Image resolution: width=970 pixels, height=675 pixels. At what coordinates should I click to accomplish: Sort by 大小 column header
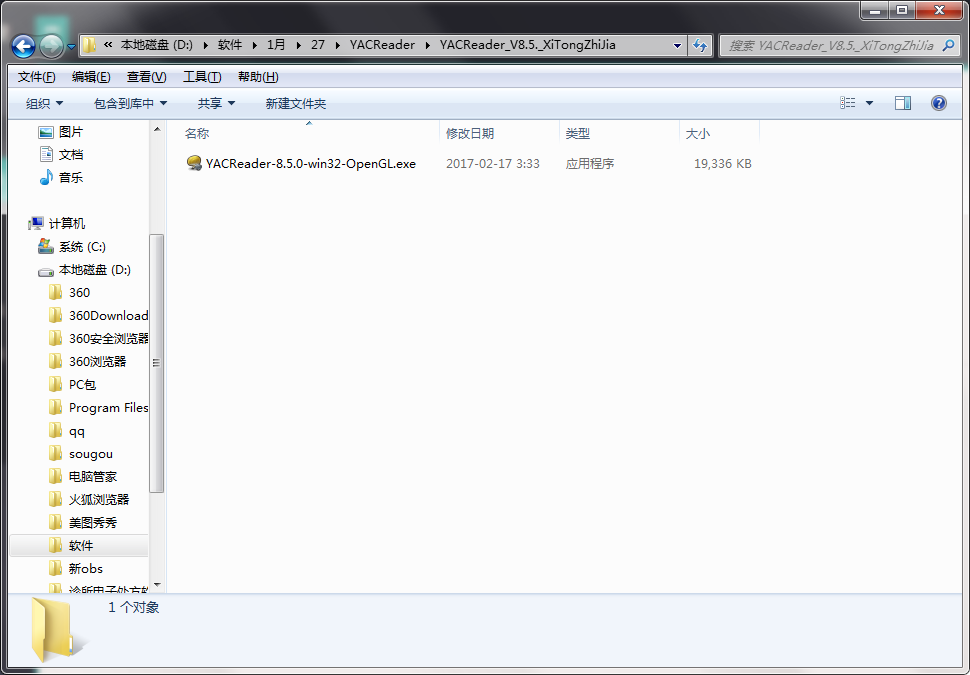pyautogui.click(x=719, y=133)
